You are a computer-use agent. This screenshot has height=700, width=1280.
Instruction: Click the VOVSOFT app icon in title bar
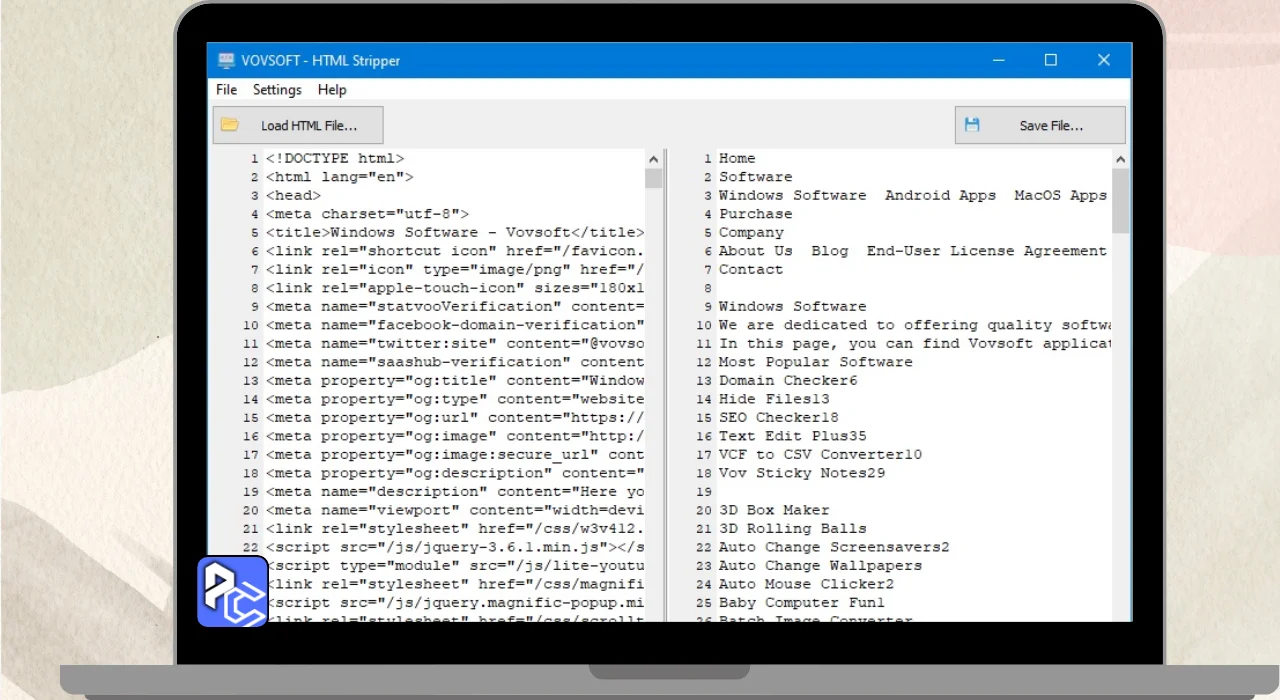(226, 60)
